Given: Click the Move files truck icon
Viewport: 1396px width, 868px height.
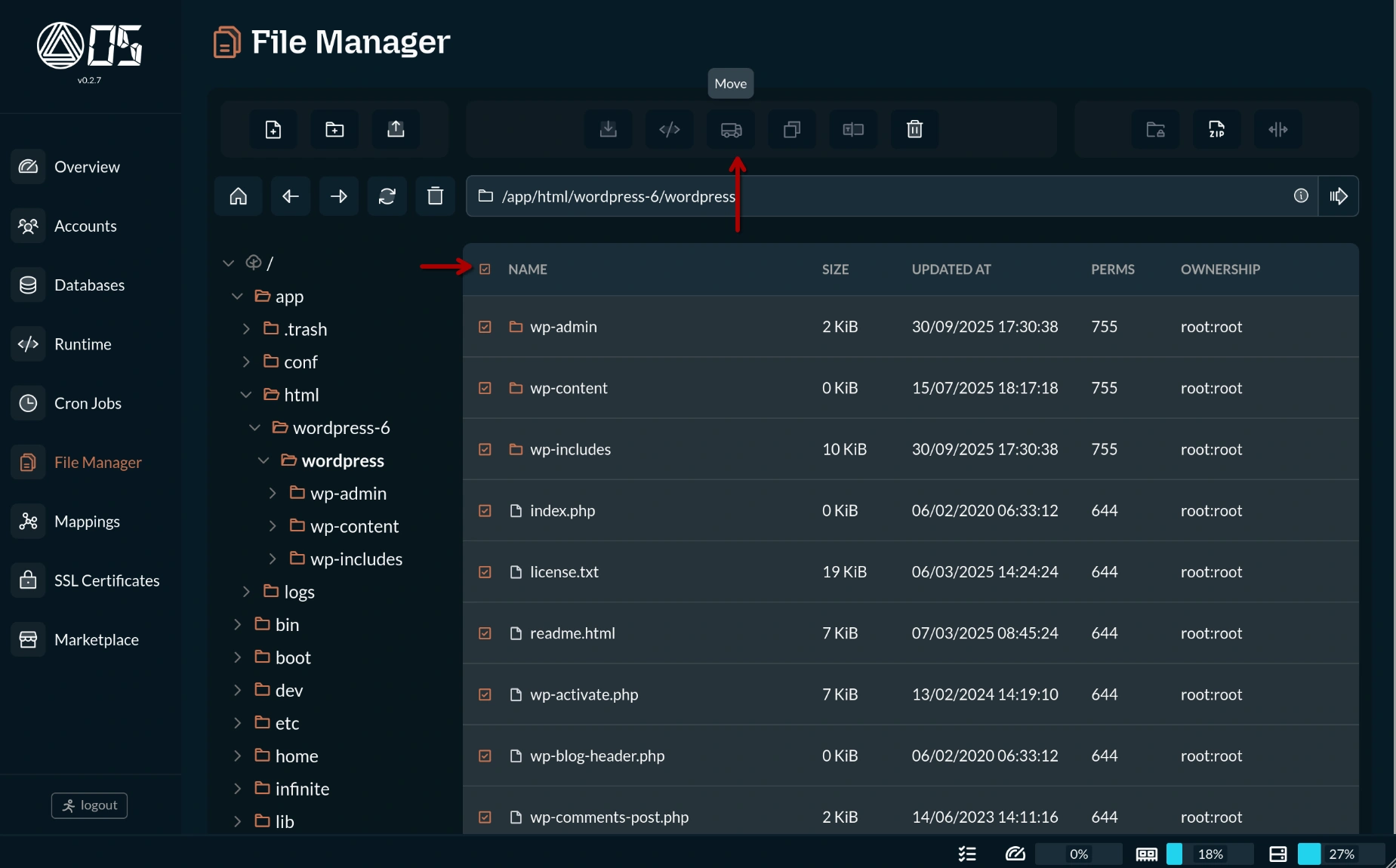Looking at the screenshot, I should (x=730, y=130).
